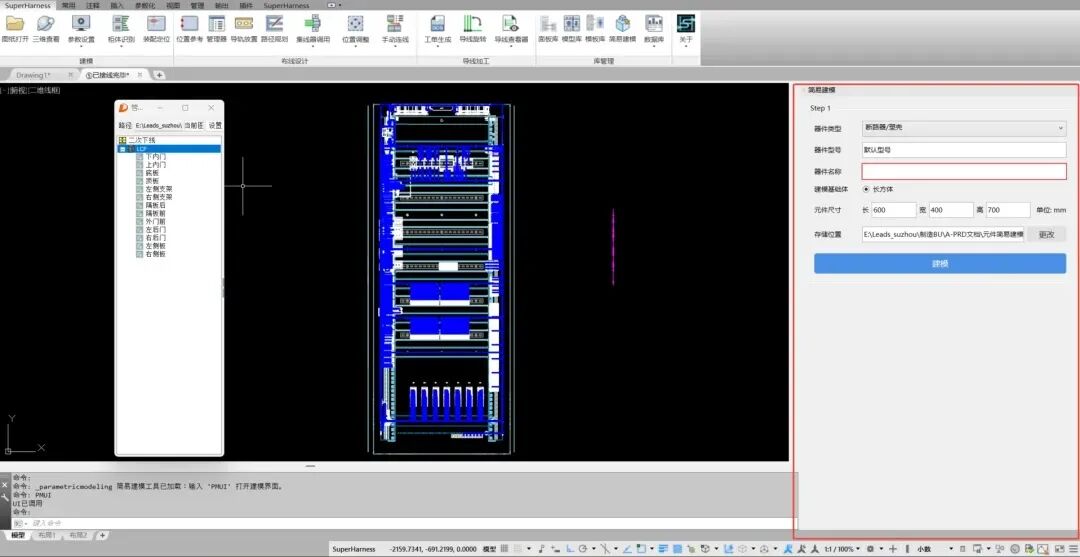Open the 注释 ribbon tab
Viewport: 1080px width, 557px height.
[x=93, y=5]
